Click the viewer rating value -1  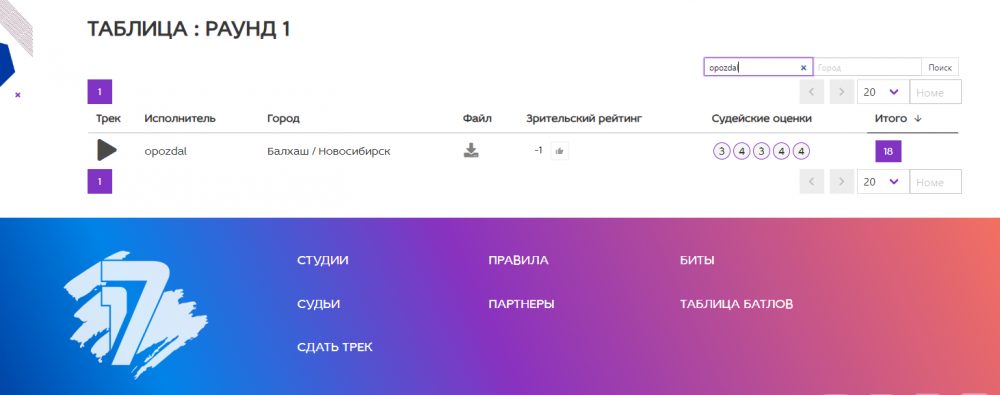click(x=538, y=150)
